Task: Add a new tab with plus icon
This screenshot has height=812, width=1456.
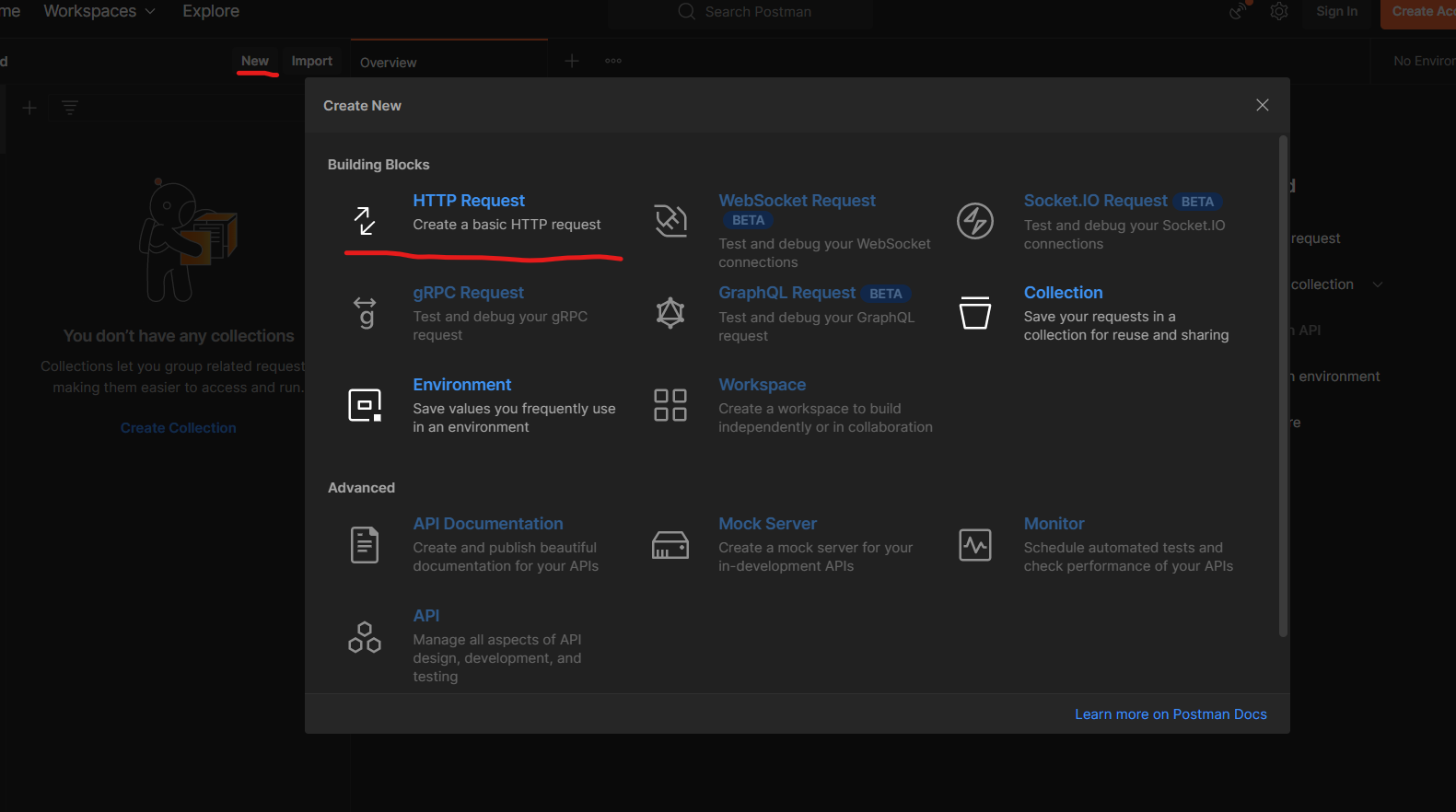Action: (572, 61)
